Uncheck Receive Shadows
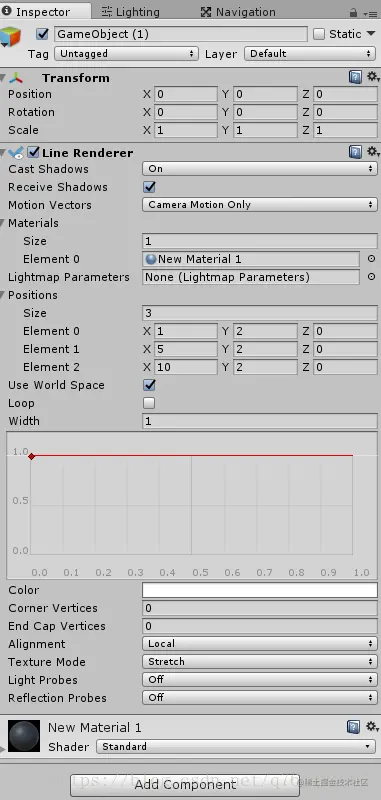Image resolution: width=381 pixels, height=800 pixels. pyautogui.click(x=149, y=187)
